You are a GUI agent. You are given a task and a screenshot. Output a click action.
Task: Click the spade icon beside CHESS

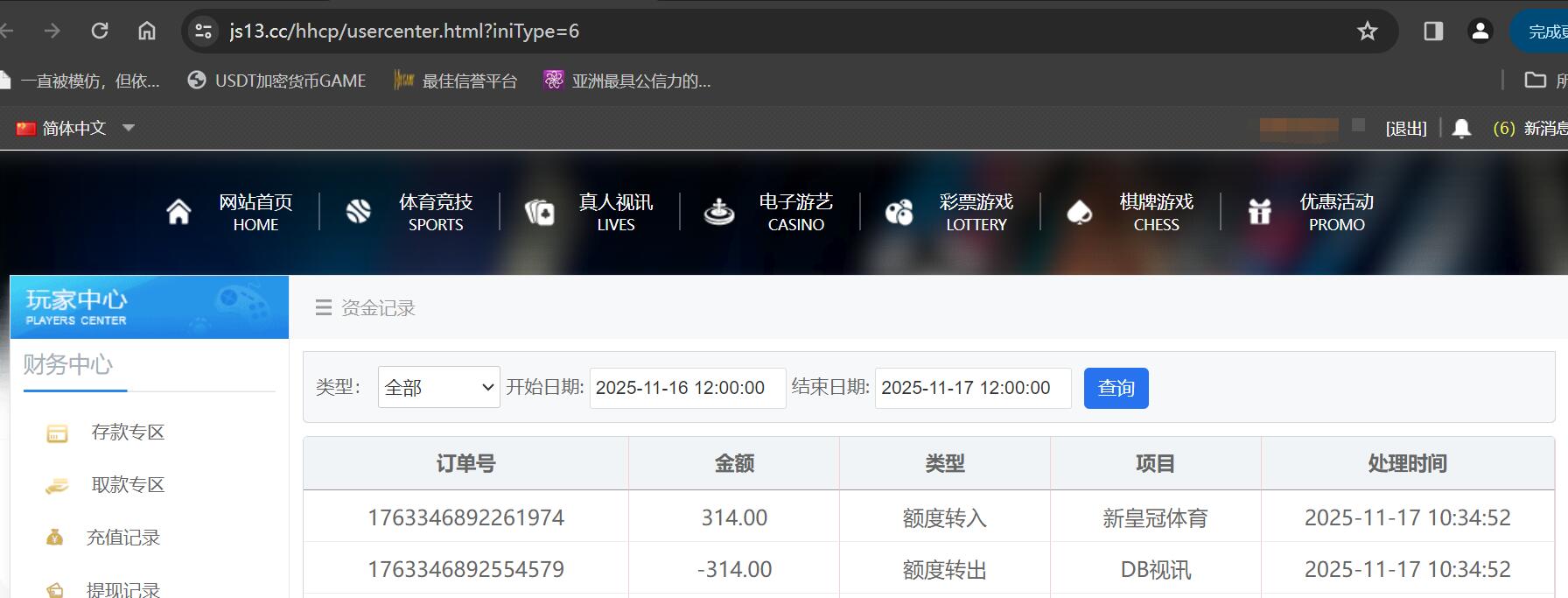point(1080,212)
